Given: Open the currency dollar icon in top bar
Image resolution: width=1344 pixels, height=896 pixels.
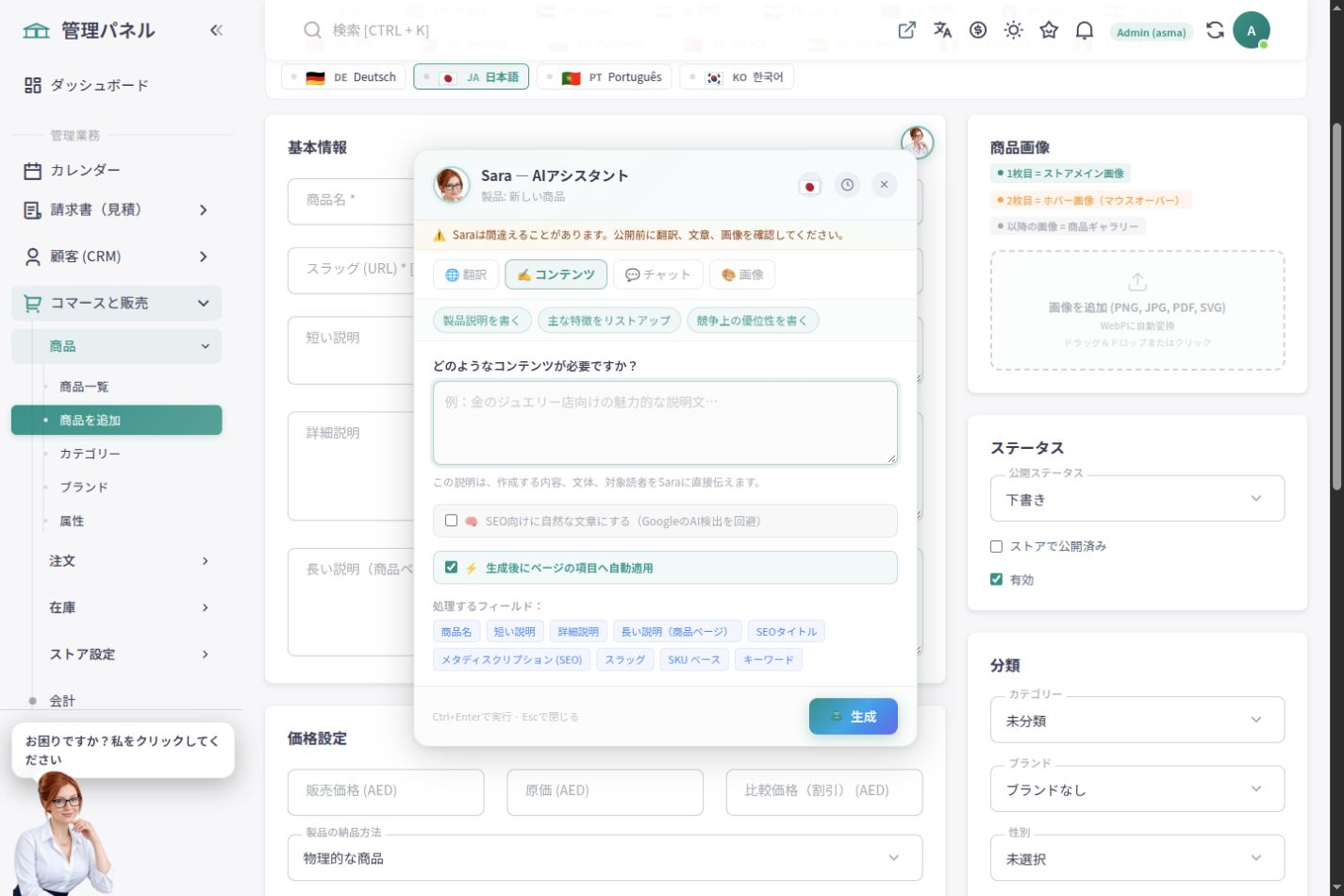Looking at the screenshot, I should (978, 30).
